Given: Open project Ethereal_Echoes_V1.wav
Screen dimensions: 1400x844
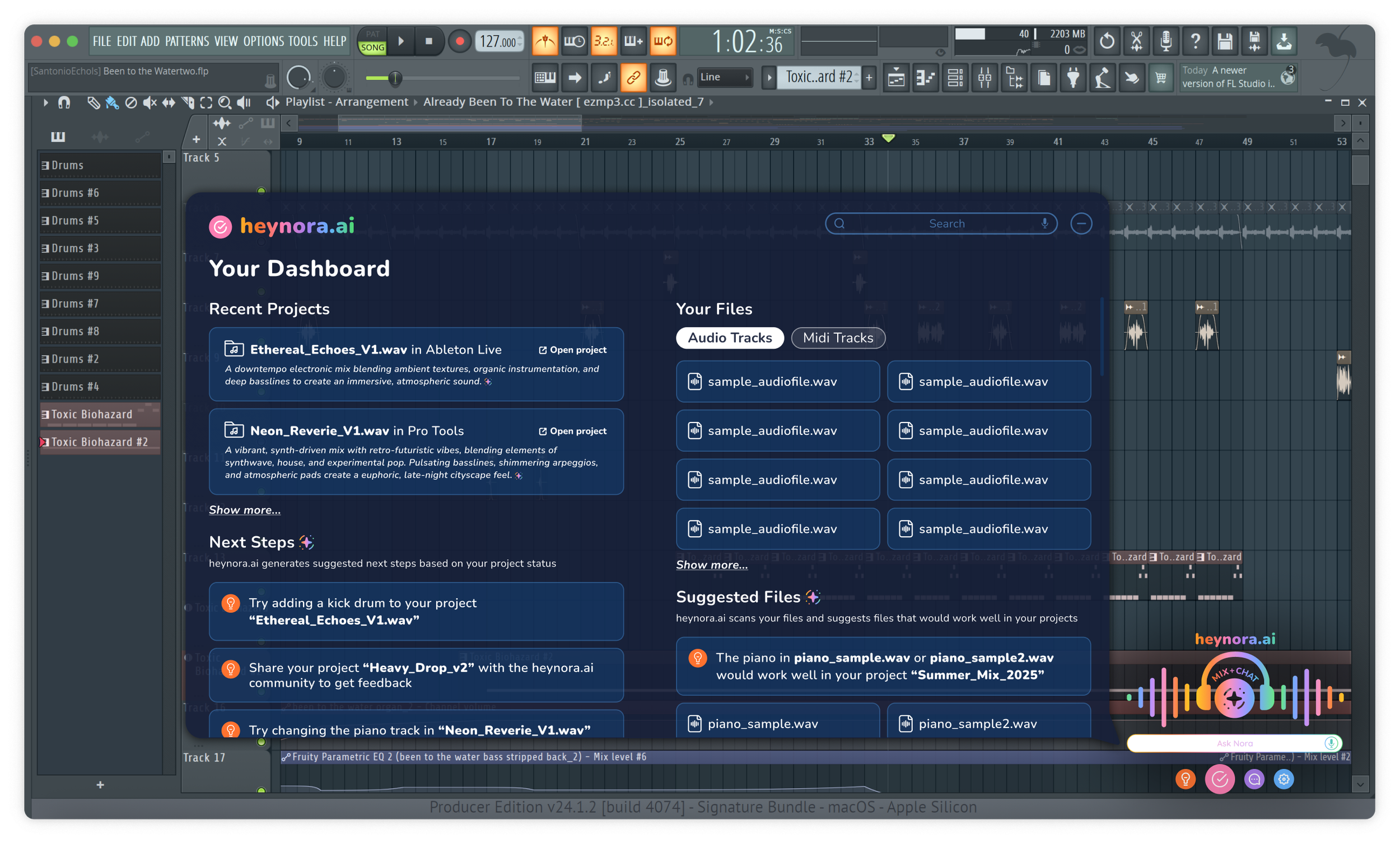Looking at the screenshot, I should (x=572, y=350).
